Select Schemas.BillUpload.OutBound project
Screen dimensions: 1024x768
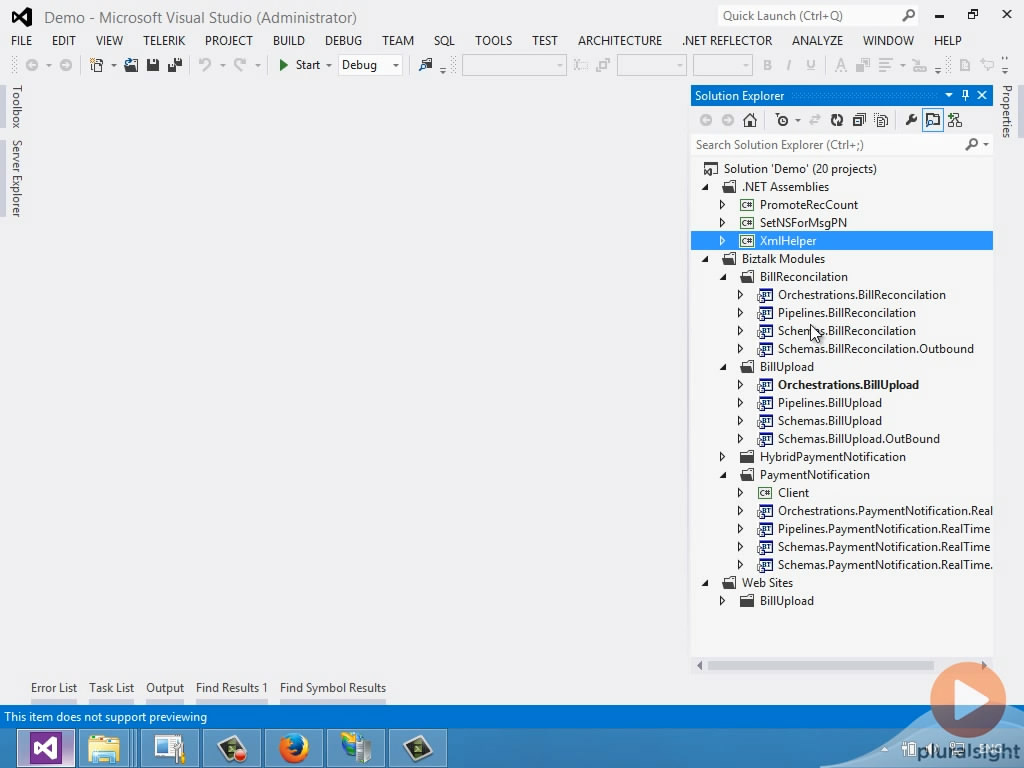tap(858, 439)
